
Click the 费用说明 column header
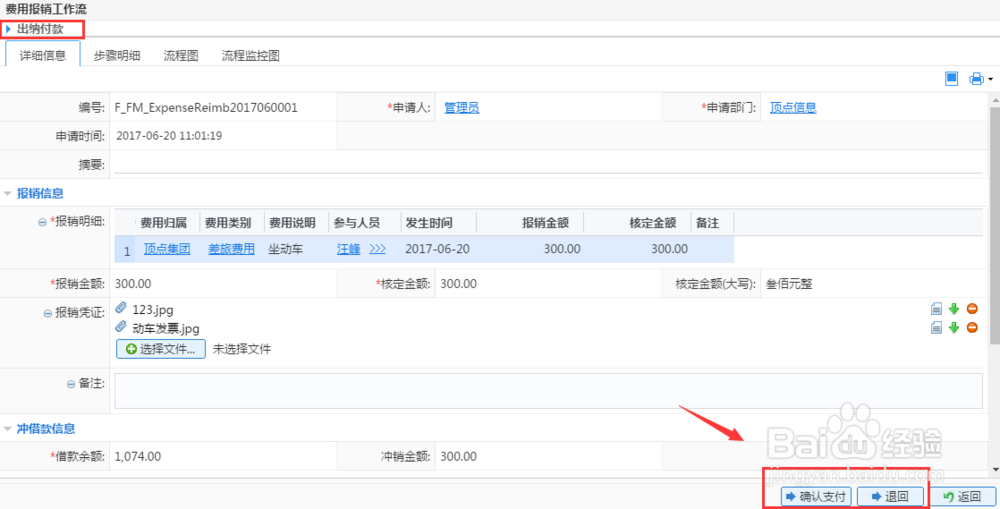click(x=296, y=223)
